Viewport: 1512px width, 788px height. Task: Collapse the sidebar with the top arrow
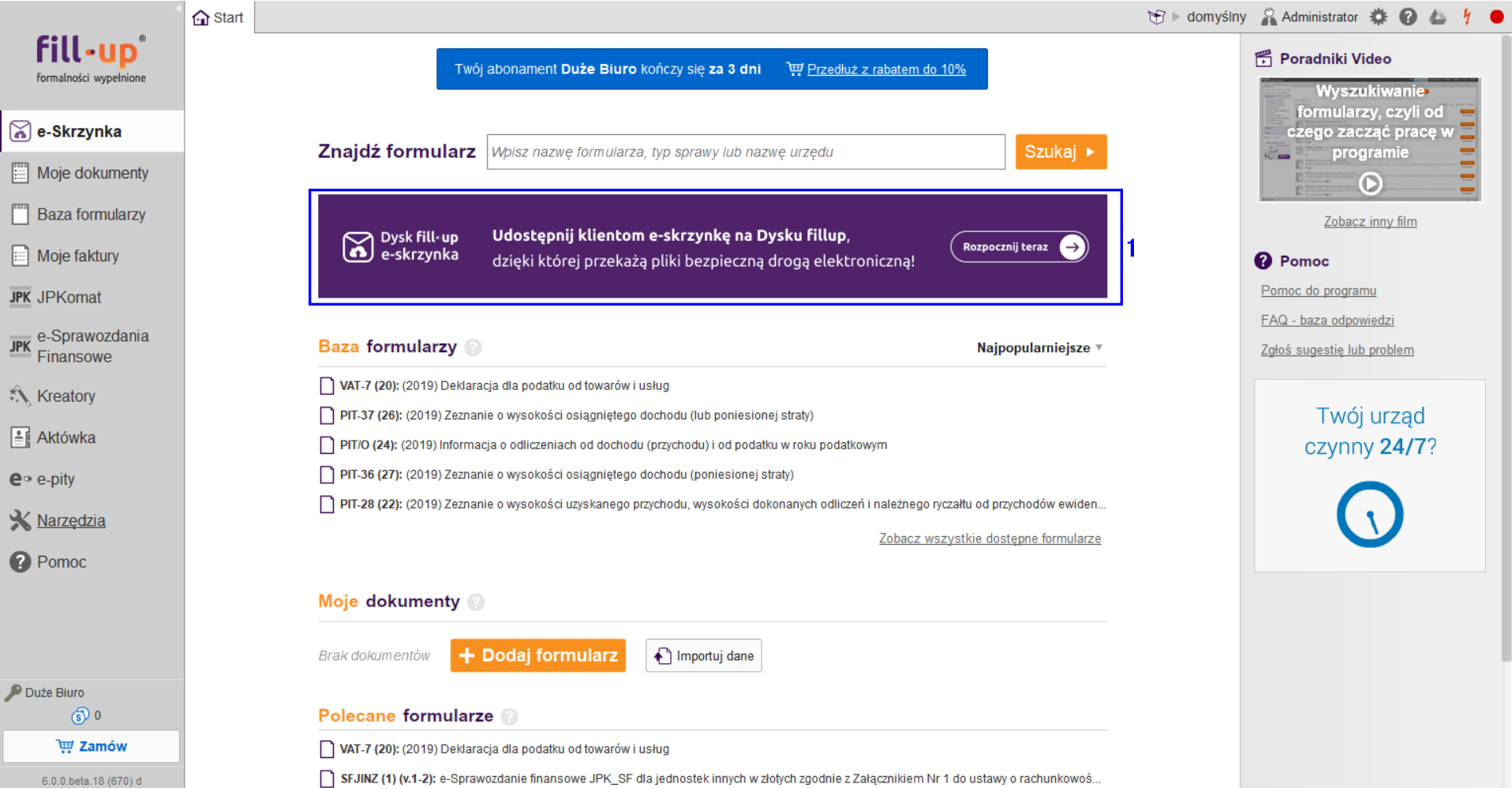click(178, 8)
